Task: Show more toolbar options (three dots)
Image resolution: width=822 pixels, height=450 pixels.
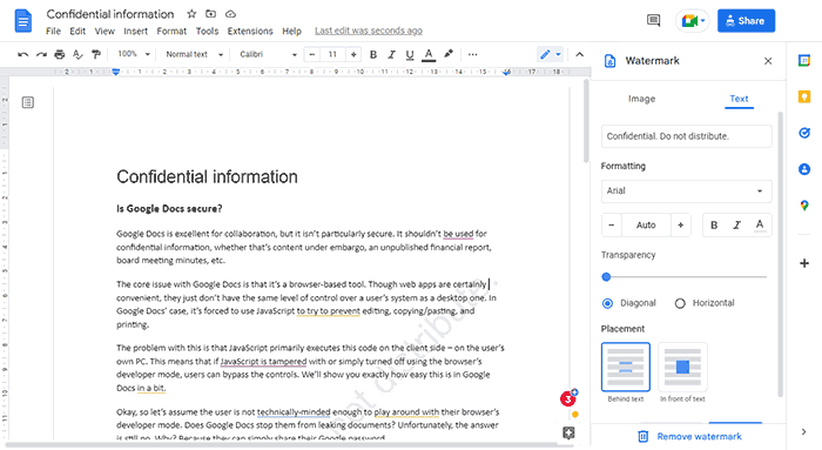Action: click(x=473, y=55)
